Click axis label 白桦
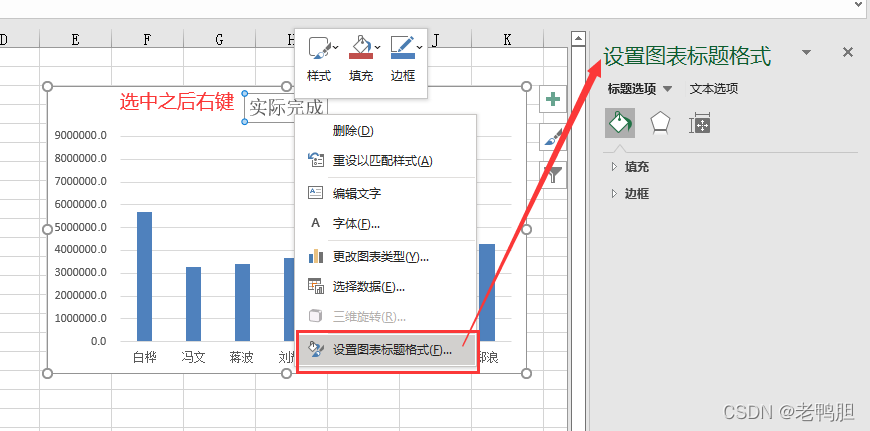This screenshot has height=431, width=870. click(x=145, y=357)
